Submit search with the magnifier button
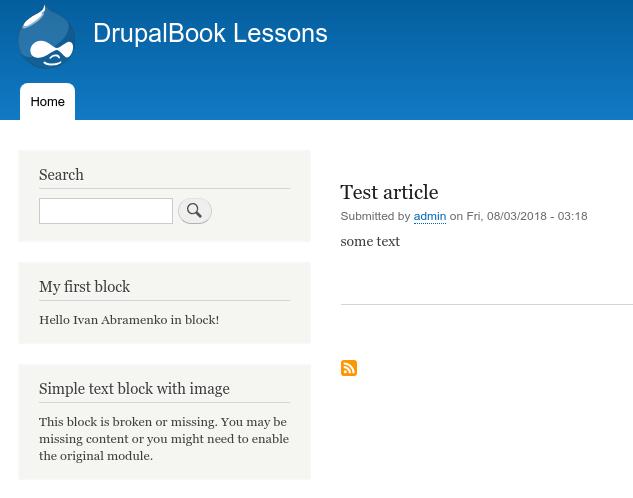This screenshot has height=498, width=633. coord(195,211)
